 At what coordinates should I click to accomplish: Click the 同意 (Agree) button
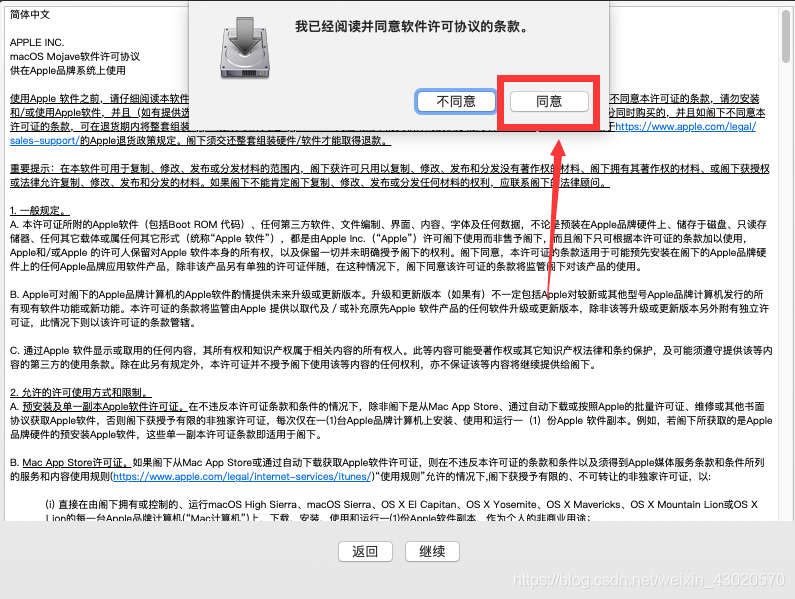tap(549, 101)
